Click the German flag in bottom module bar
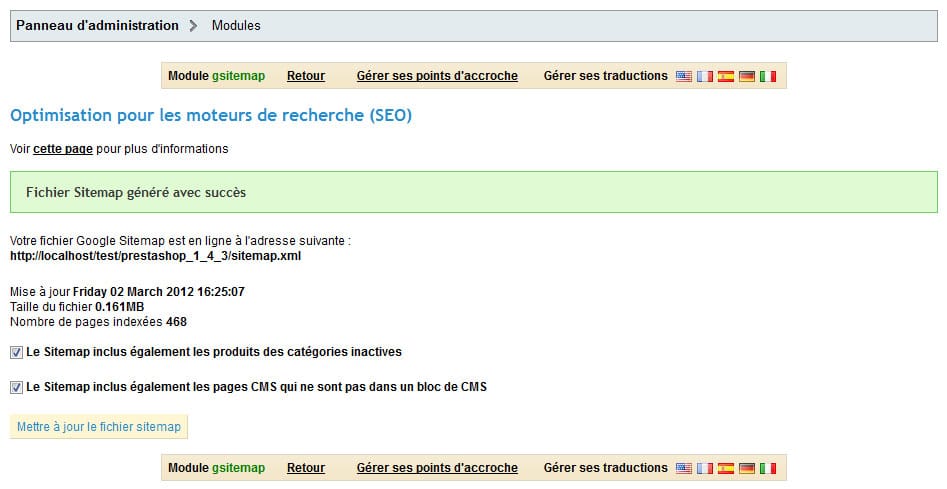The height and width of the screenshot is (489, 947). (x=747, y=468)
